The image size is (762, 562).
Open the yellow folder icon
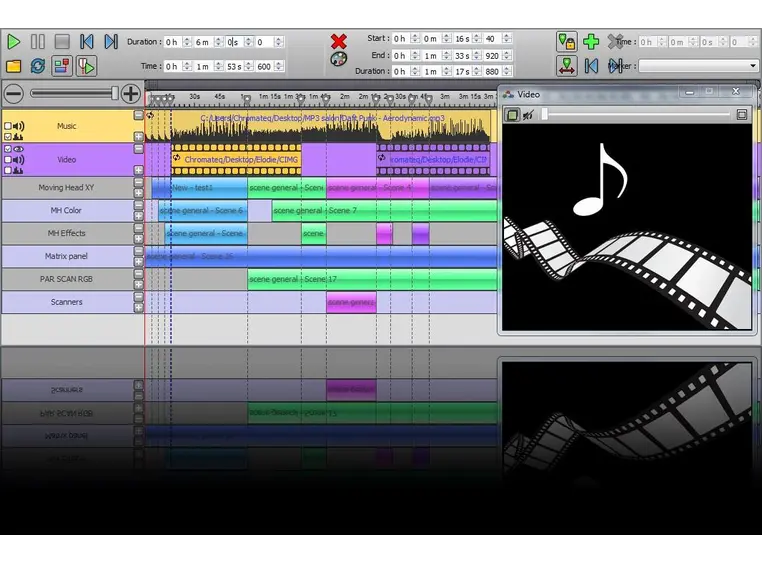pos(13,66)
